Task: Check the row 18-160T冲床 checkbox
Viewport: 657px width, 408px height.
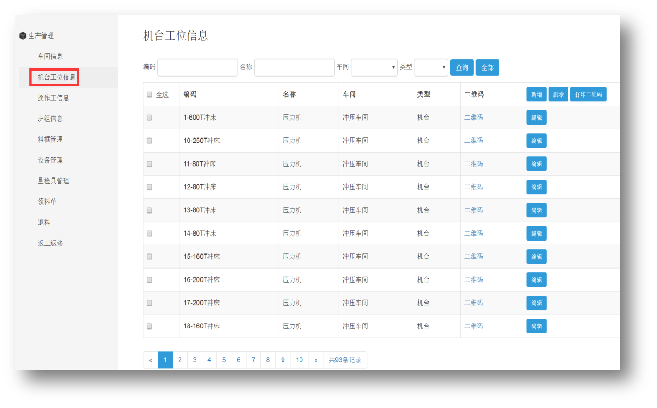Action: [149, 326]
